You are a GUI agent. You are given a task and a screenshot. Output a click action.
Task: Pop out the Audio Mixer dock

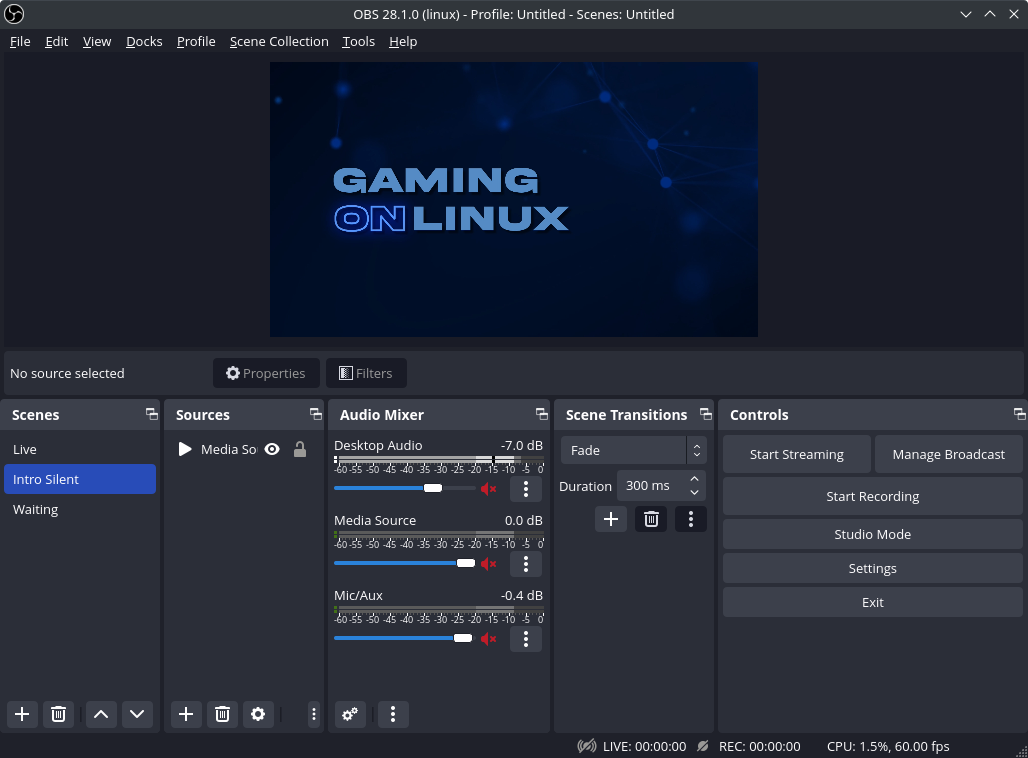click(542, 414)
